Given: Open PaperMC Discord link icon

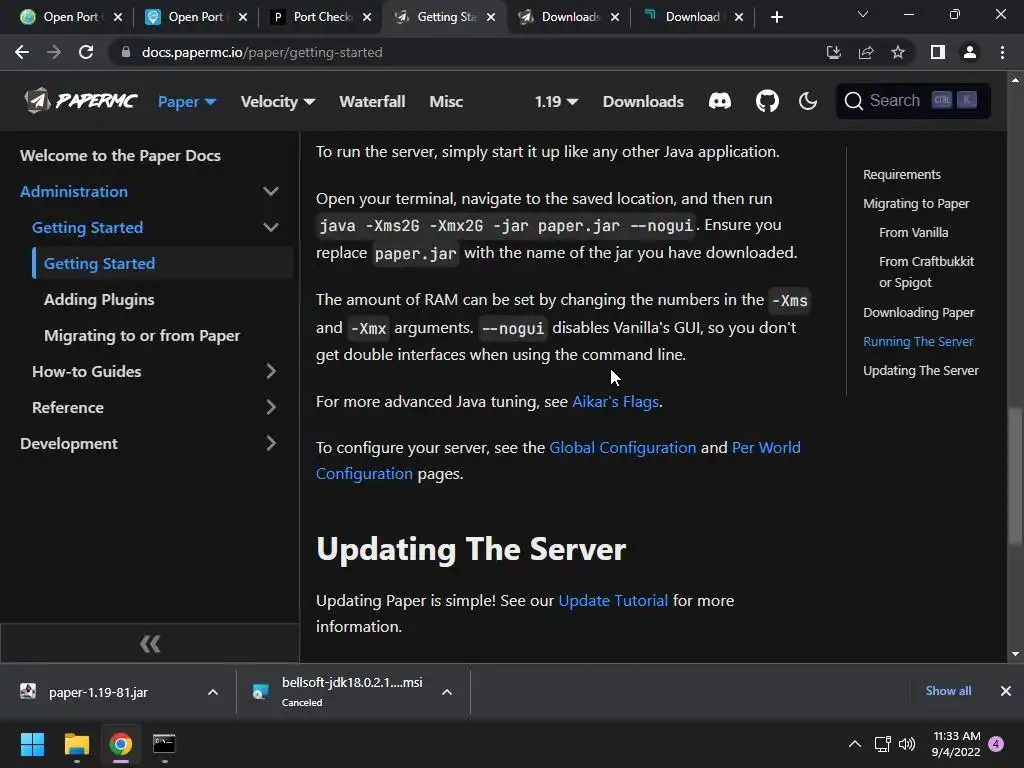Looking at the screenshot, I should 720,101.
